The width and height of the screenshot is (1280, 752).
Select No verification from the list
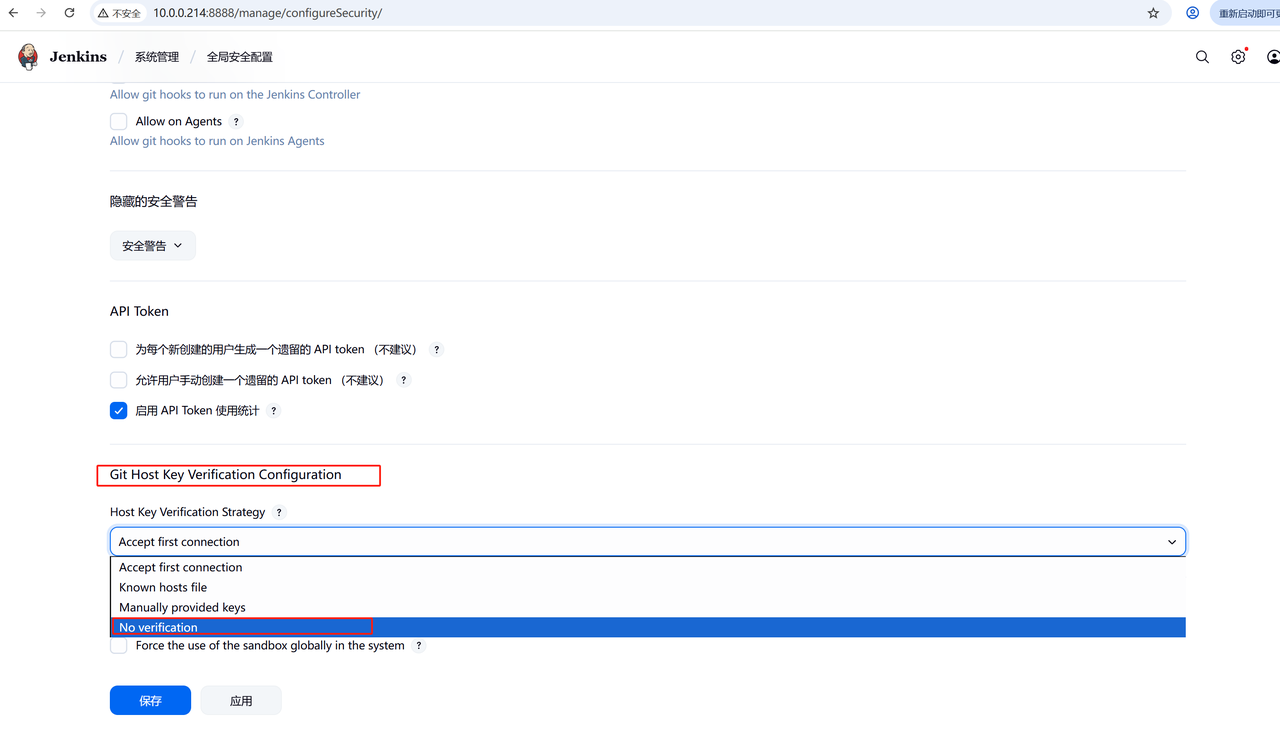[158, 627]
